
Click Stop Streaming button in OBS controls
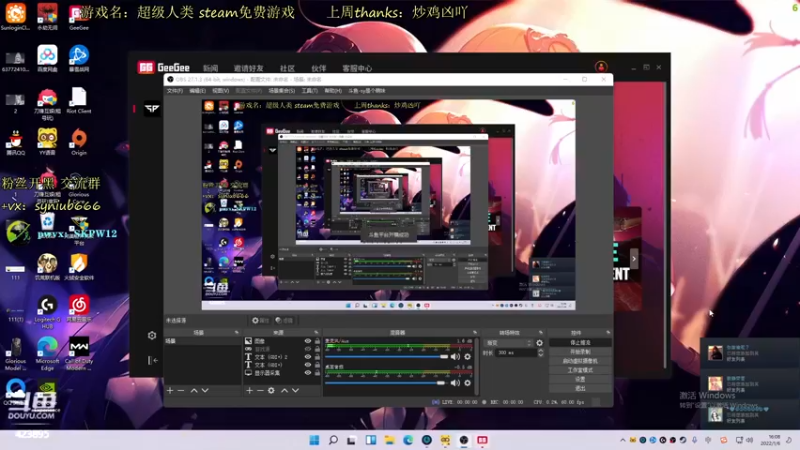pyautogui.click(x=580, y=343)
